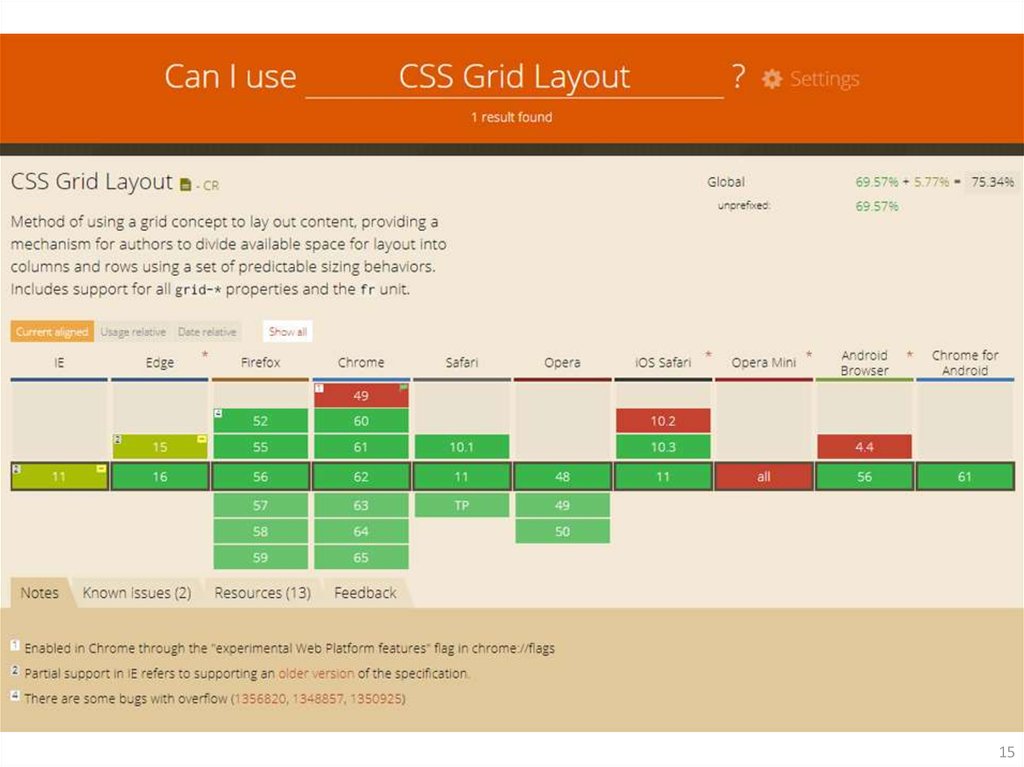Screen dimensions: 1024x767
Task: Select the Opera Mini all cell
Action: [763, 476]
